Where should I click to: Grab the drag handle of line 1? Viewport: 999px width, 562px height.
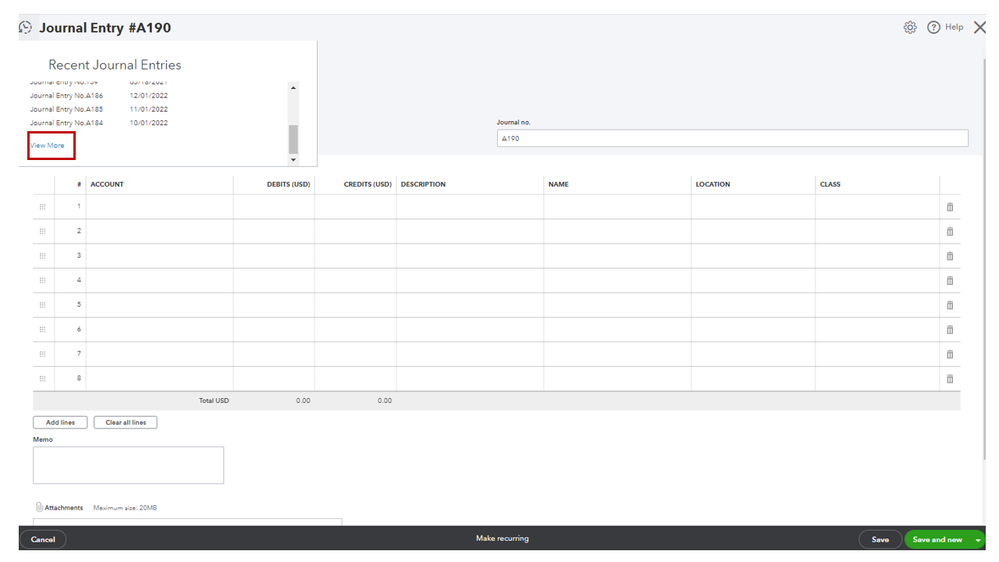coord(43,206)
